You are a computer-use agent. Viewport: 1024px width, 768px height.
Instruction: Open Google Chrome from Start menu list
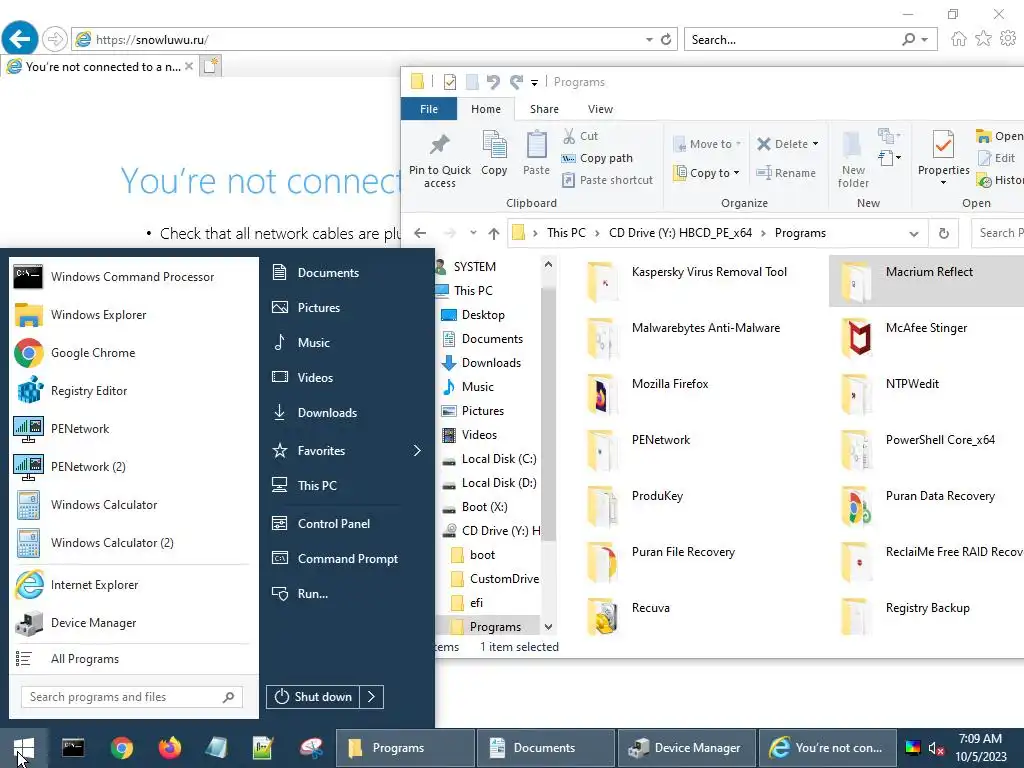click(x=133, y=353)
